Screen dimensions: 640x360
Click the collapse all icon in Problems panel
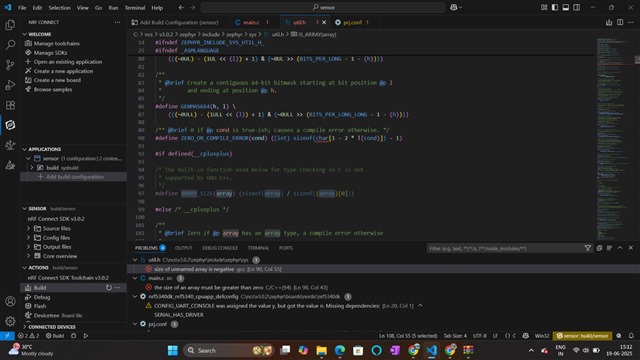(599, 248)
